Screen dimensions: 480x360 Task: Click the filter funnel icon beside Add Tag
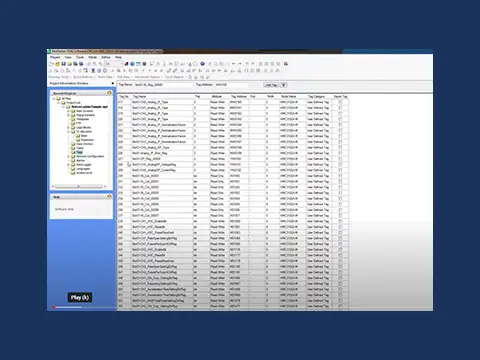[283, 85]
